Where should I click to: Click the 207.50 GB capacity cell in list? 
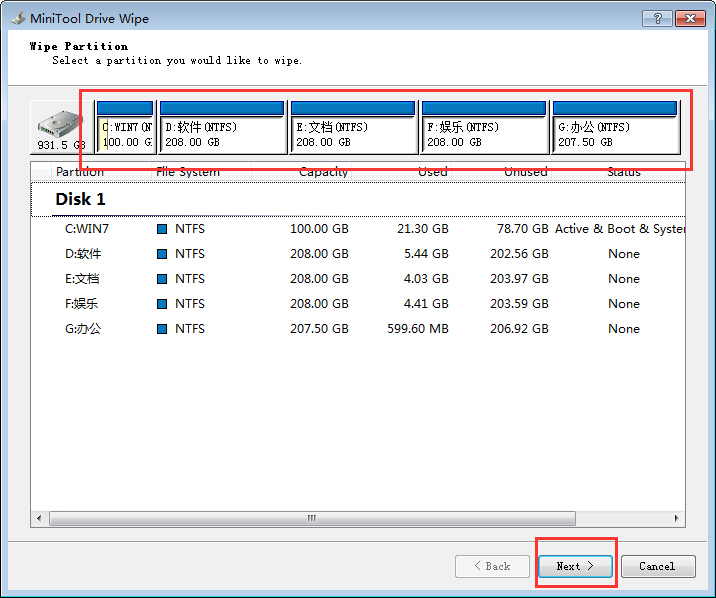[x=319, y=329]
